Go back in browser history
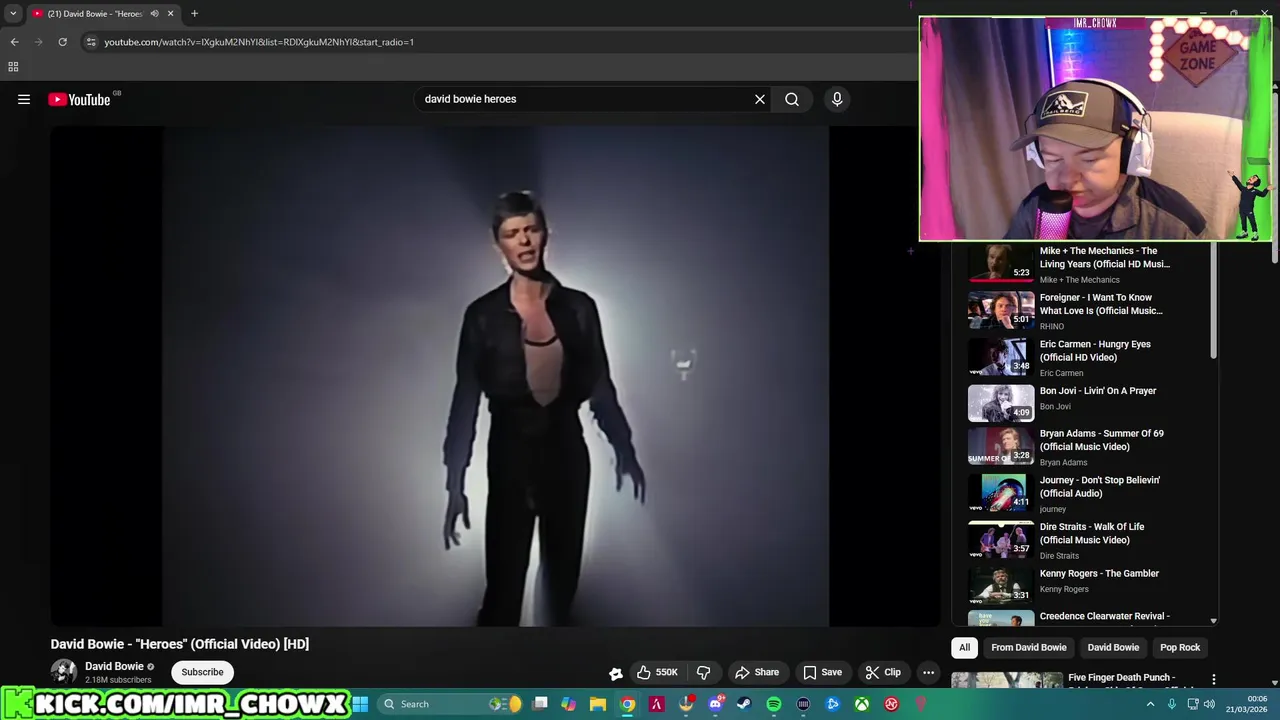This screenshot has height=720, width=1280. click(x=14, y=42)
